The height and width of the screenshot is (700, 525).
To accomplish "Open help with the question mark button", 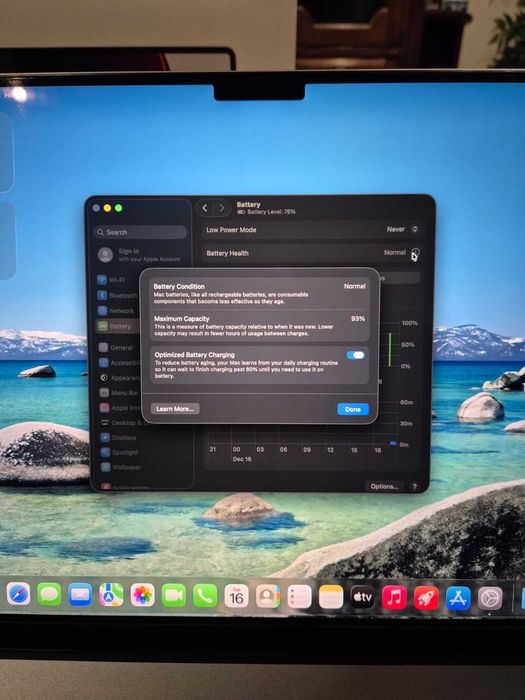I will tap(415, 487).
